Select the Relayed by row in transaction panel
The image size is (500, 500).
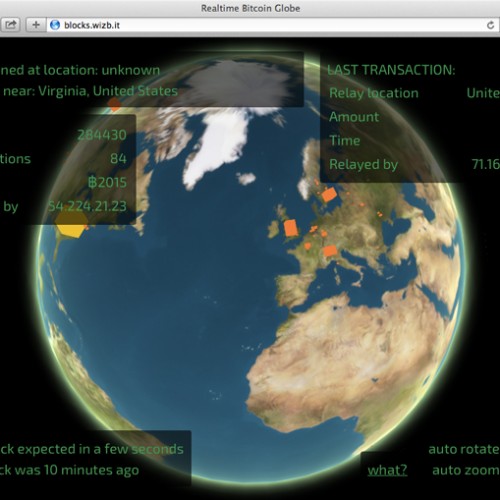pyautogui.click(x=414, y=164)
